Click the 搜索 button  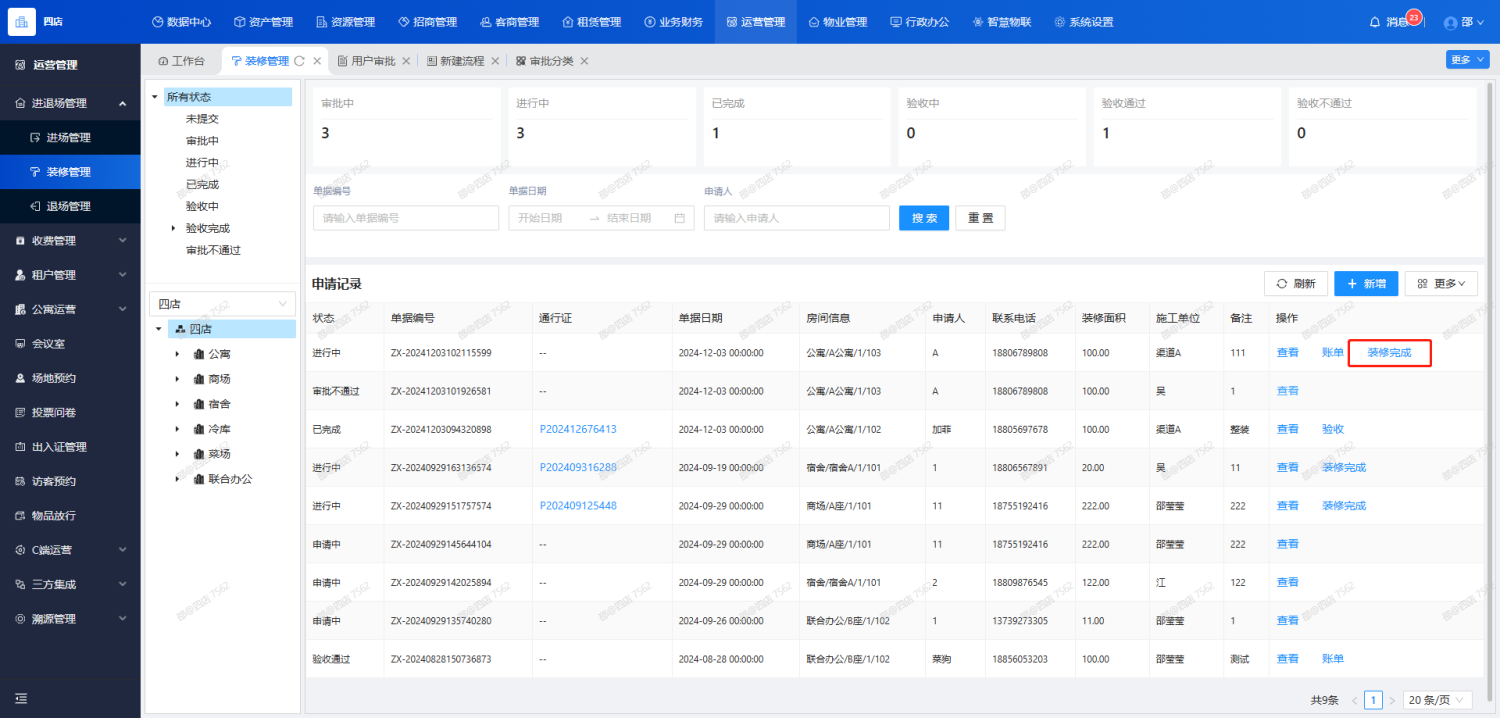point(924,218)
